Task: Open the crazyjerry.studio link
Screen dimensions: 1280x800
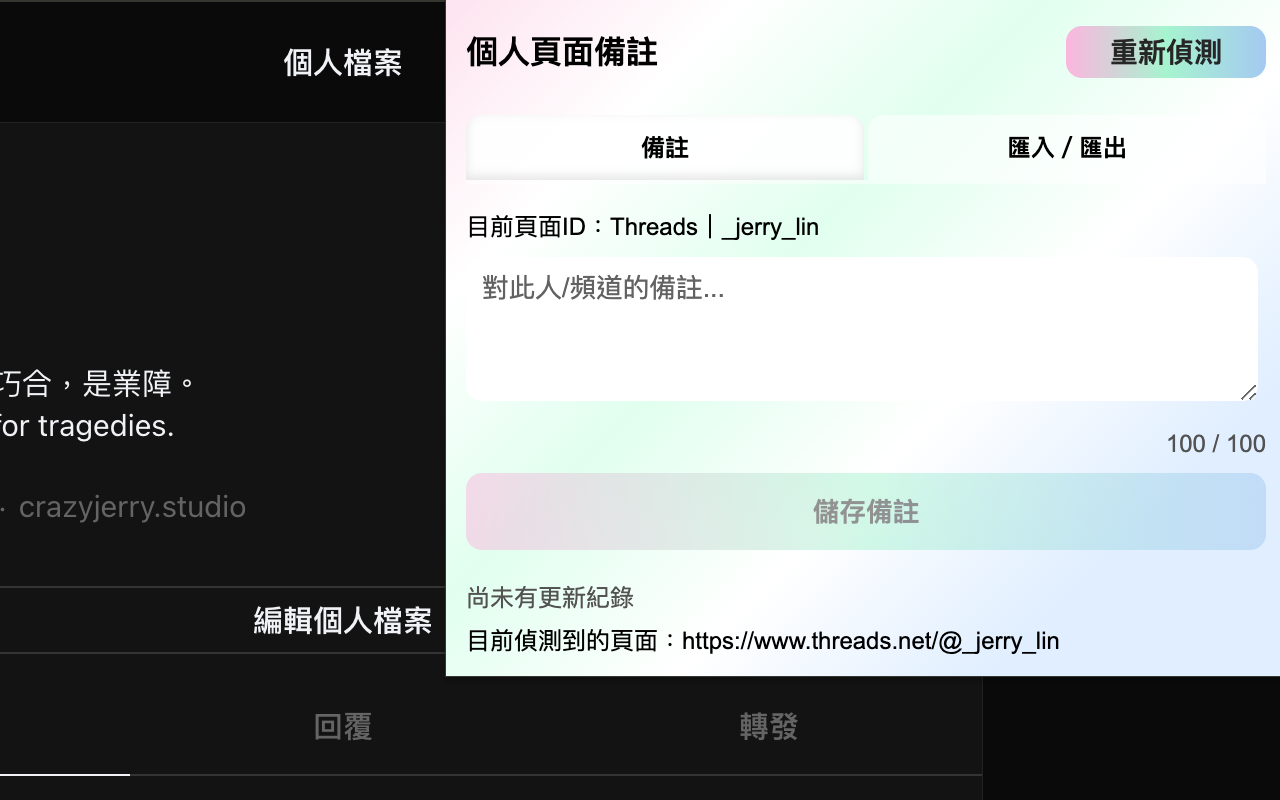Action: [x=132, y=507]
